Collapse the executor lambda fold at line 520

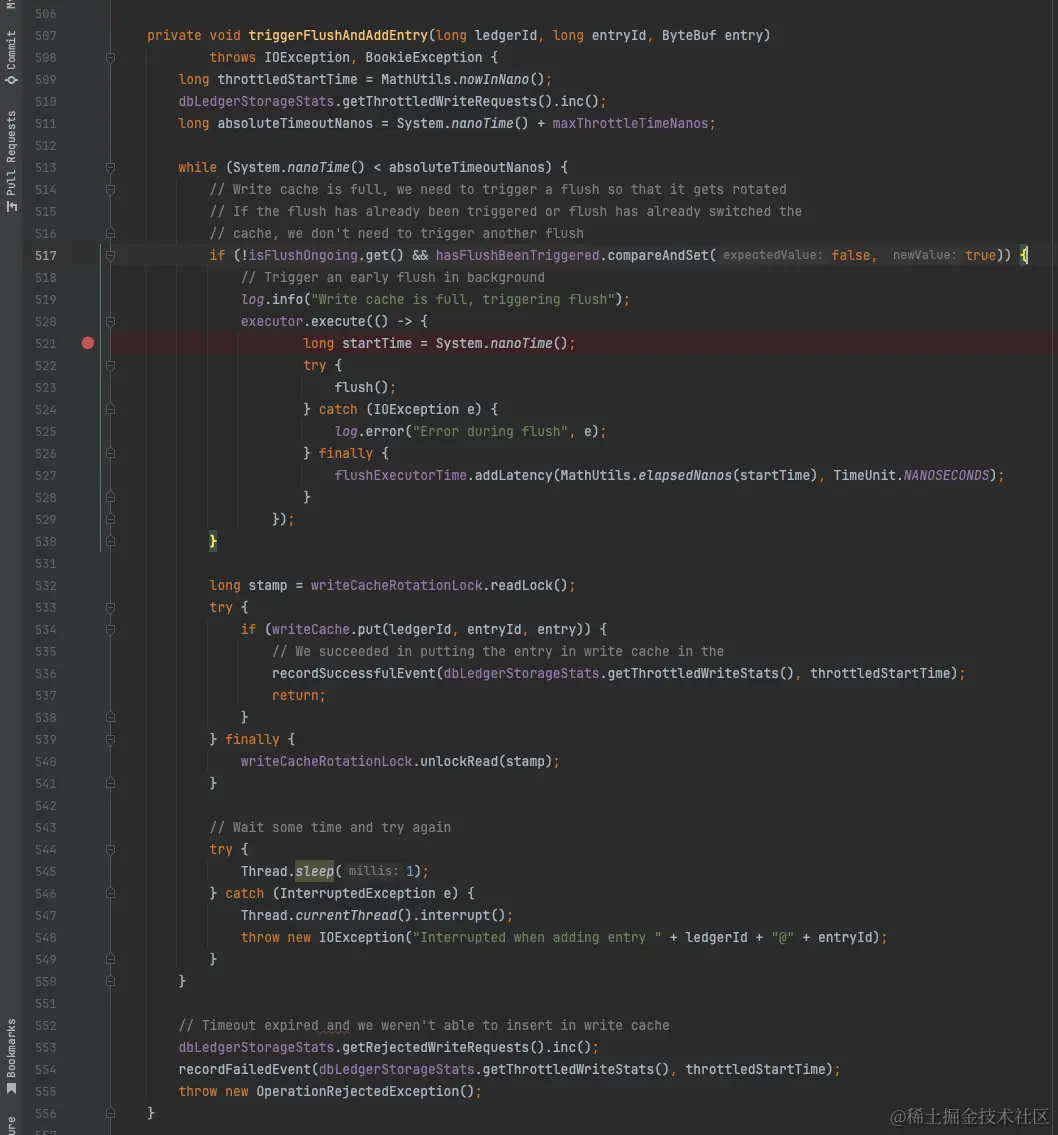point(110,321)
